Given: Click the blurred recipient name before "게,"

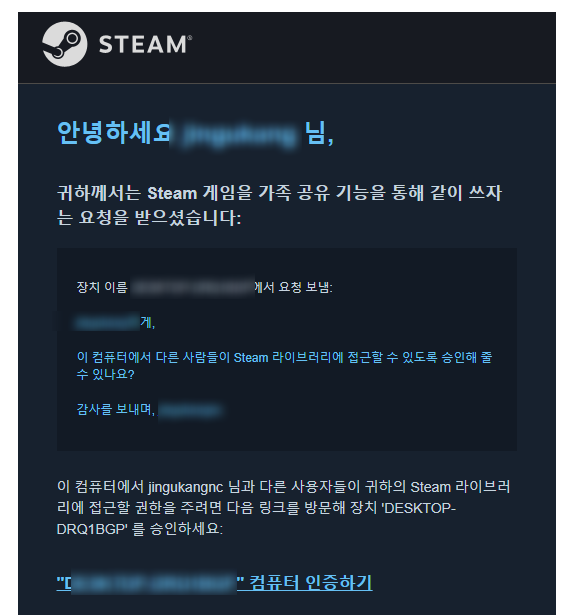Looking at the screenshot, I should pos(106,322).
